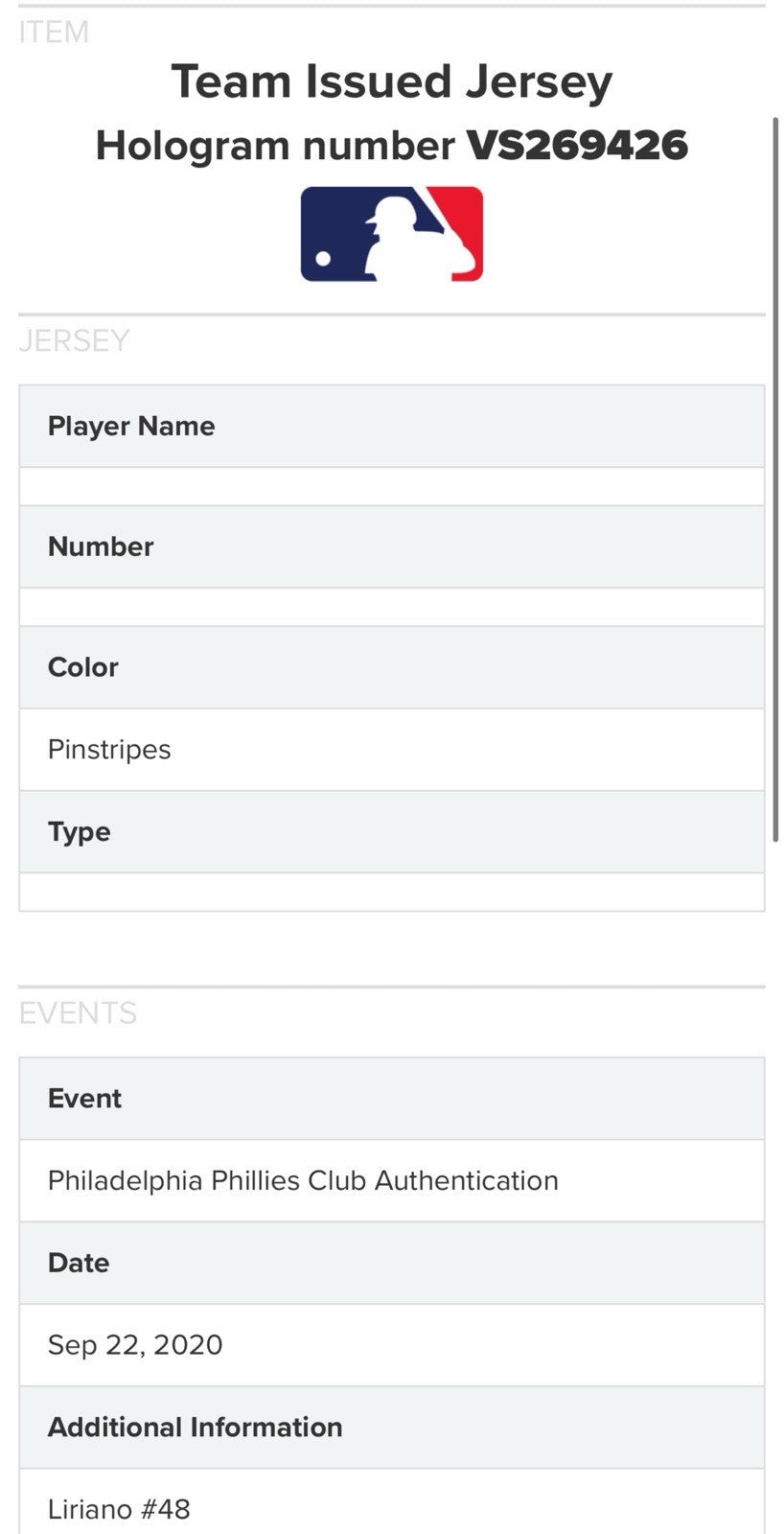Screen dimensions: 784x1534
Task: Select Philadelphia Phillies Club Authentication text
Action: [303, 1180]
